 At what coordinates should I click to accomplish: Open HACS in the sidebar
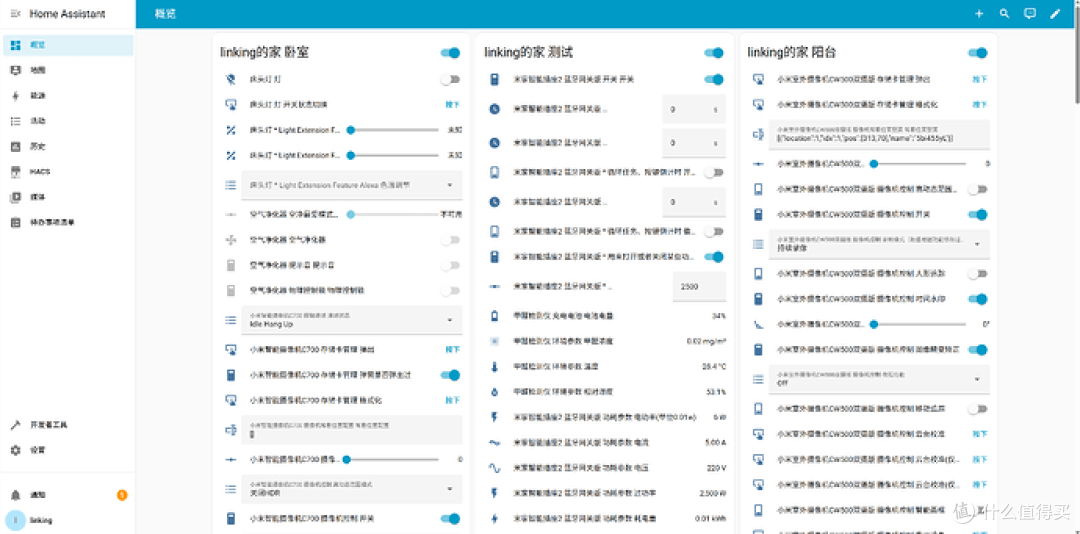pyautogui.click(x=68, y=172)
